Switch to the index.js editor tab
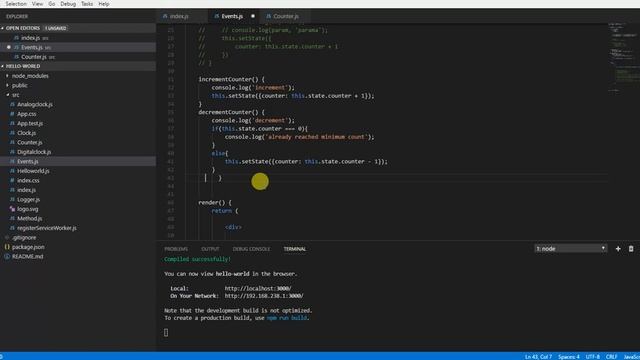Viewport: 640px width, 360px height. coord(179,16)
